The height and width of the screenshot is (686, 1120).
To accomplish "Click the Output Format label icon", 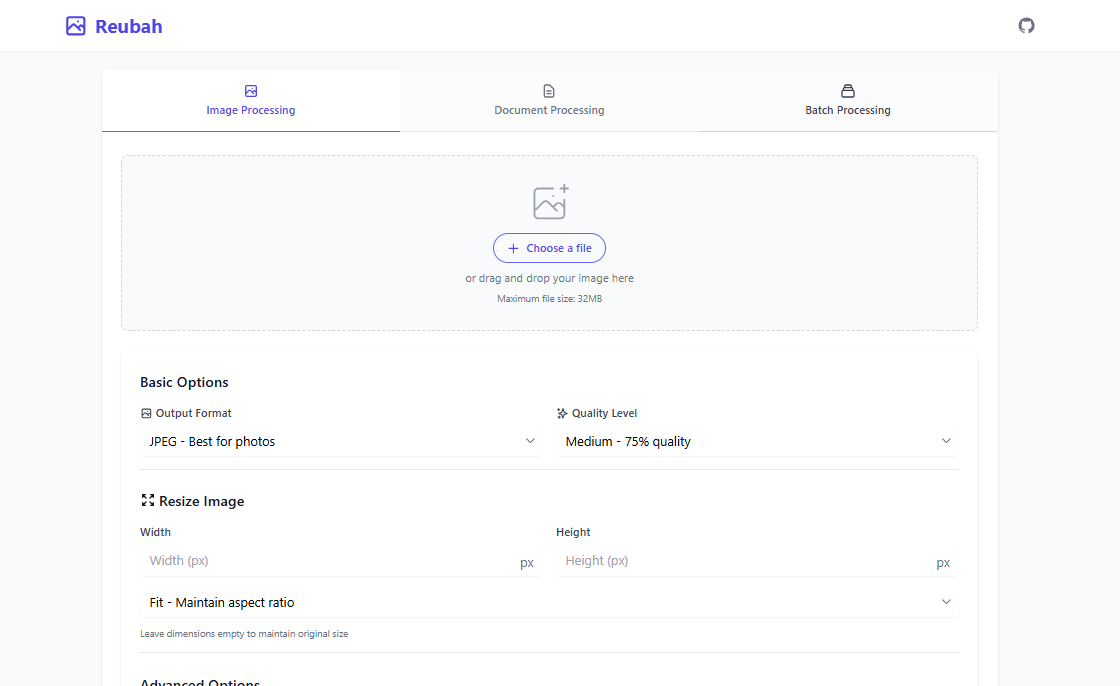I will [146, 413].
